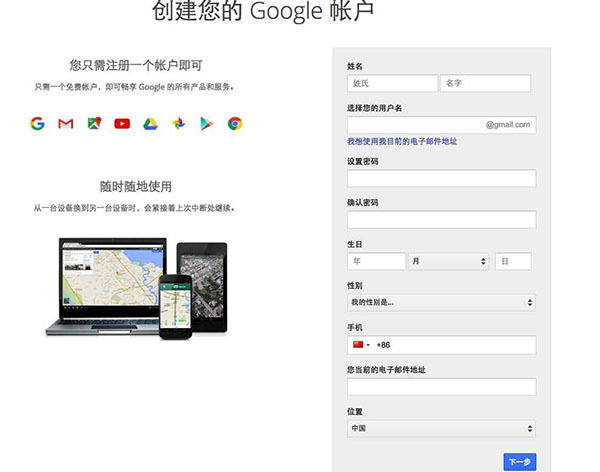This screenshot has height=472, width=600.
Task: Focus the username @gmail.com field
Action: click(x=442, y=125)
